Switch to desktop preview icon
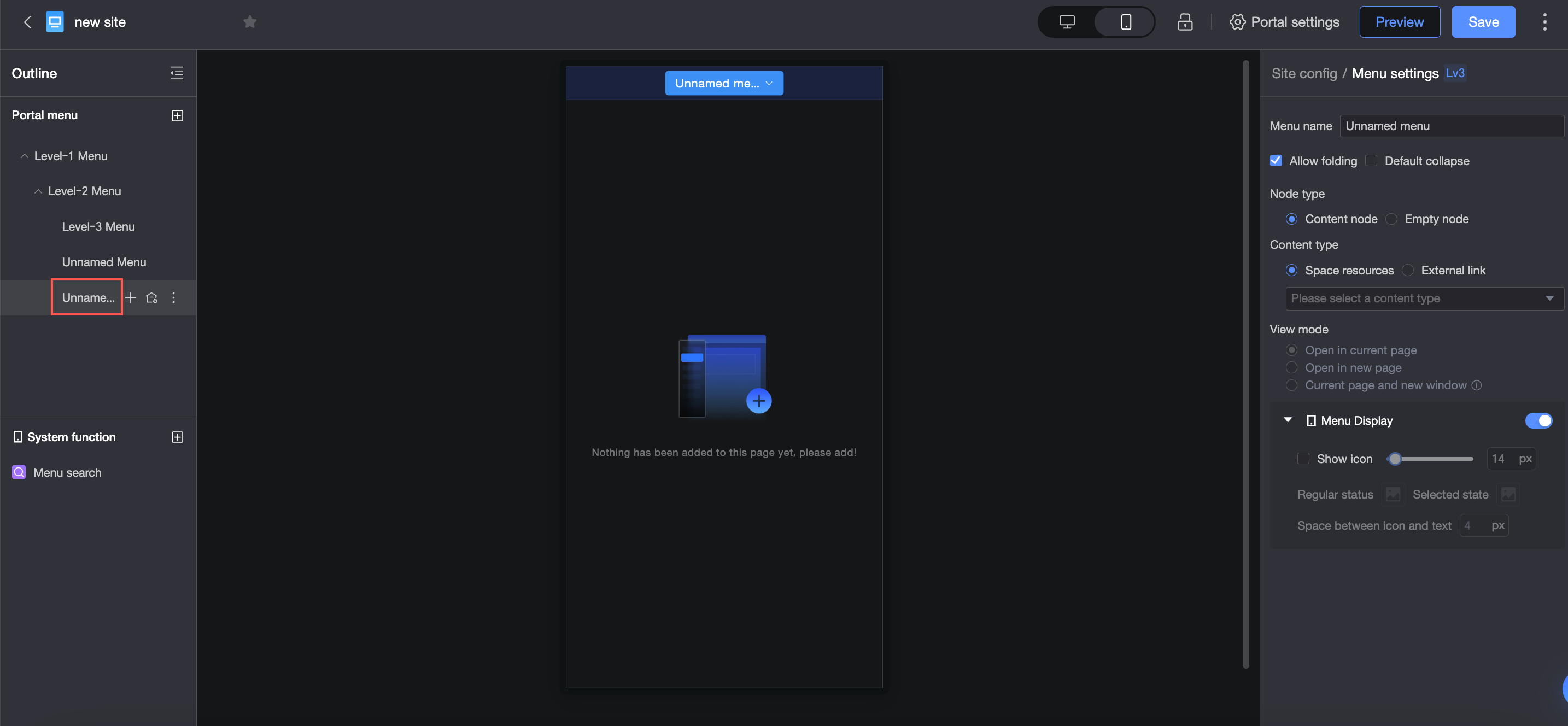The width and height of the screenshot is (1568, 726). (x=1067, y=22)
